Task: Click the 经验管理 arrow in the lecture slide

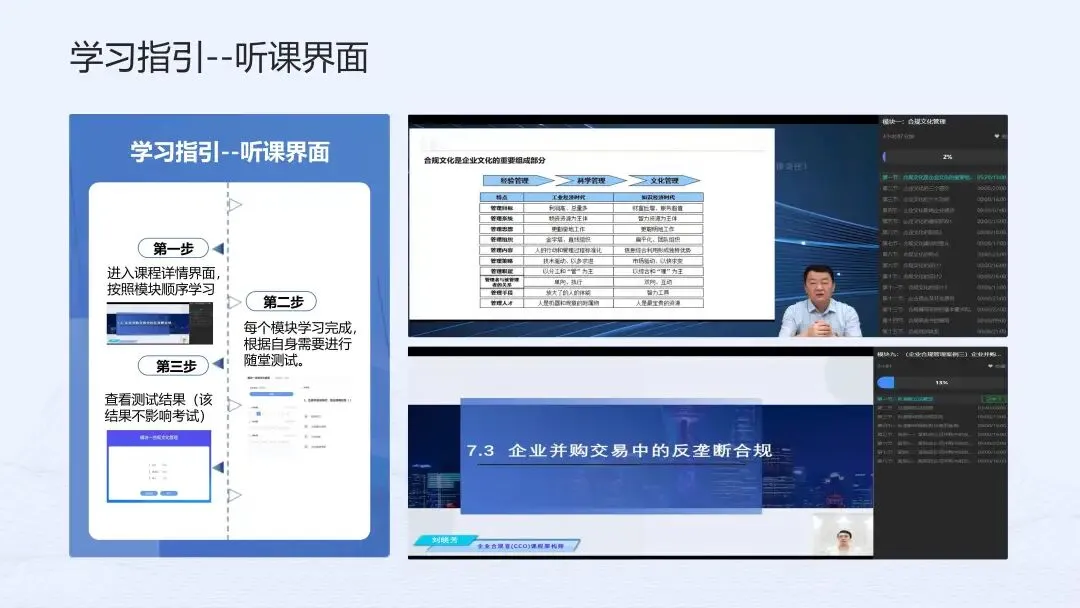Action: pyautogui.click(x=518, y=180)
